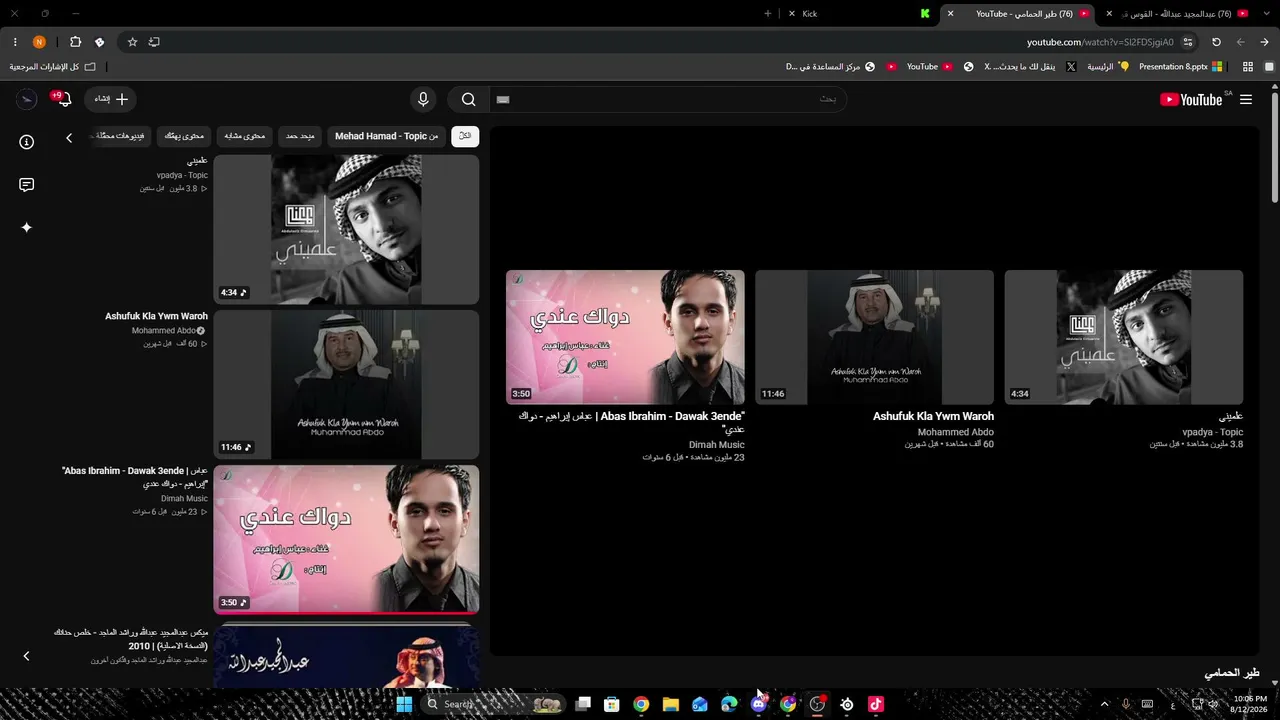Expand the collapsed panel with bottom-left chevron
The height and width of the screenshot is (720, 1280).
27,656
